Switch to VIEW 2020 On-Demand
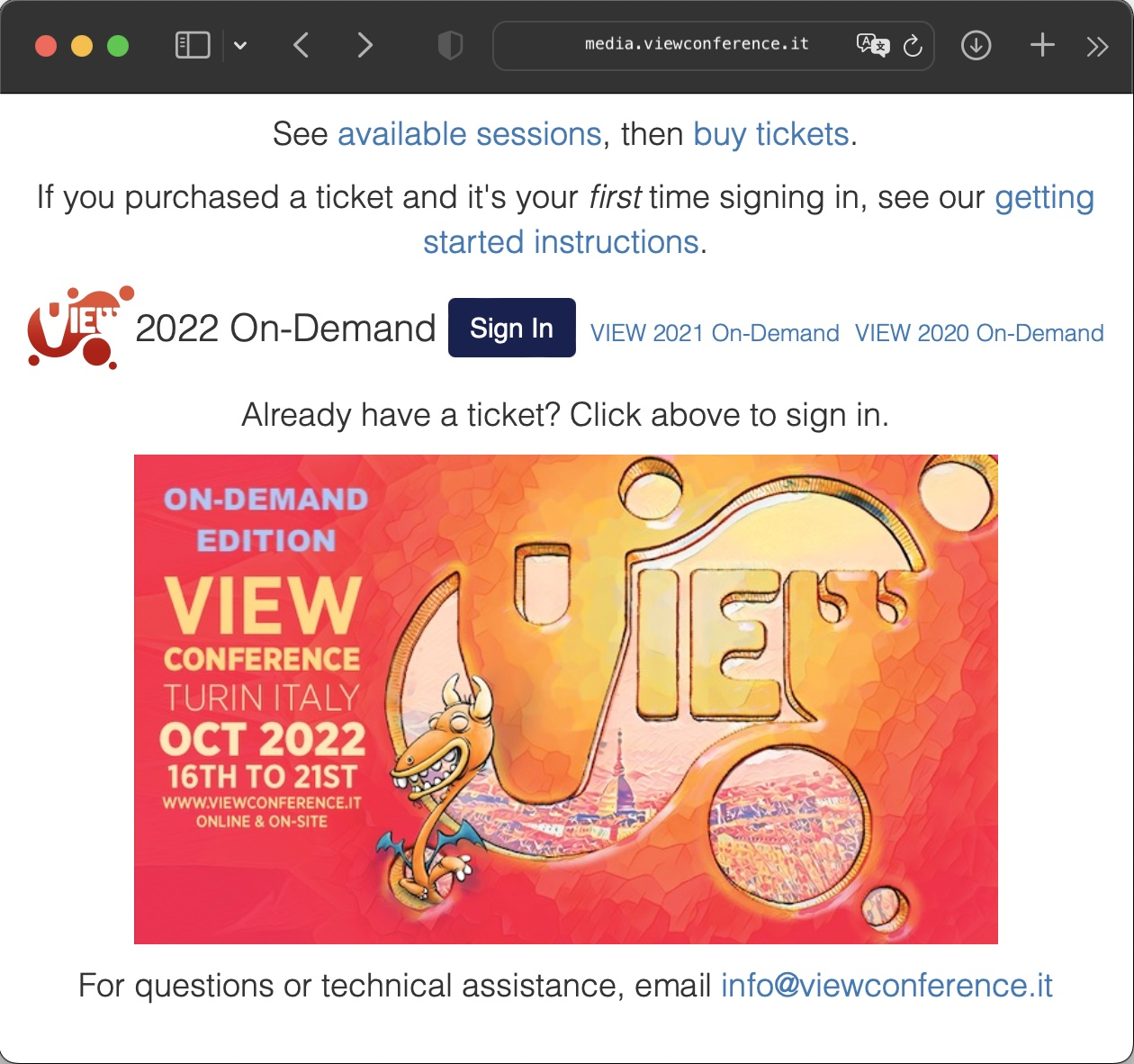The width and height of the screenshot is (1134, 1064). (x=979, y=333)
